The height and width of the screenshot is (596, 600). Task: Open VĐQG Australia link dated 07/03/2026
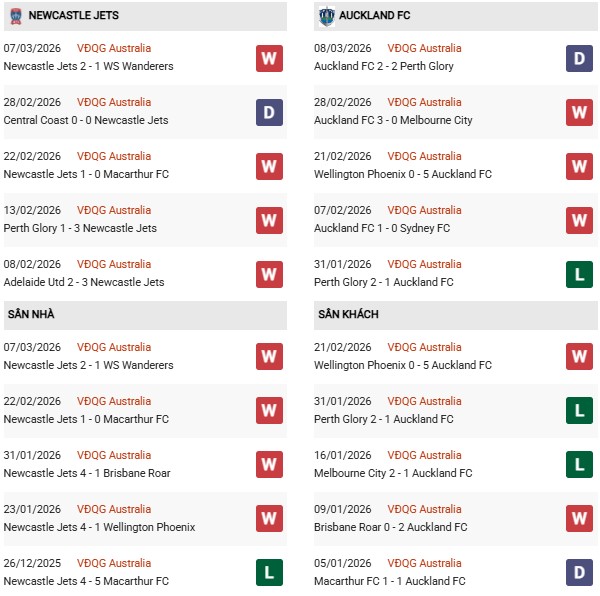coord(114,48)
